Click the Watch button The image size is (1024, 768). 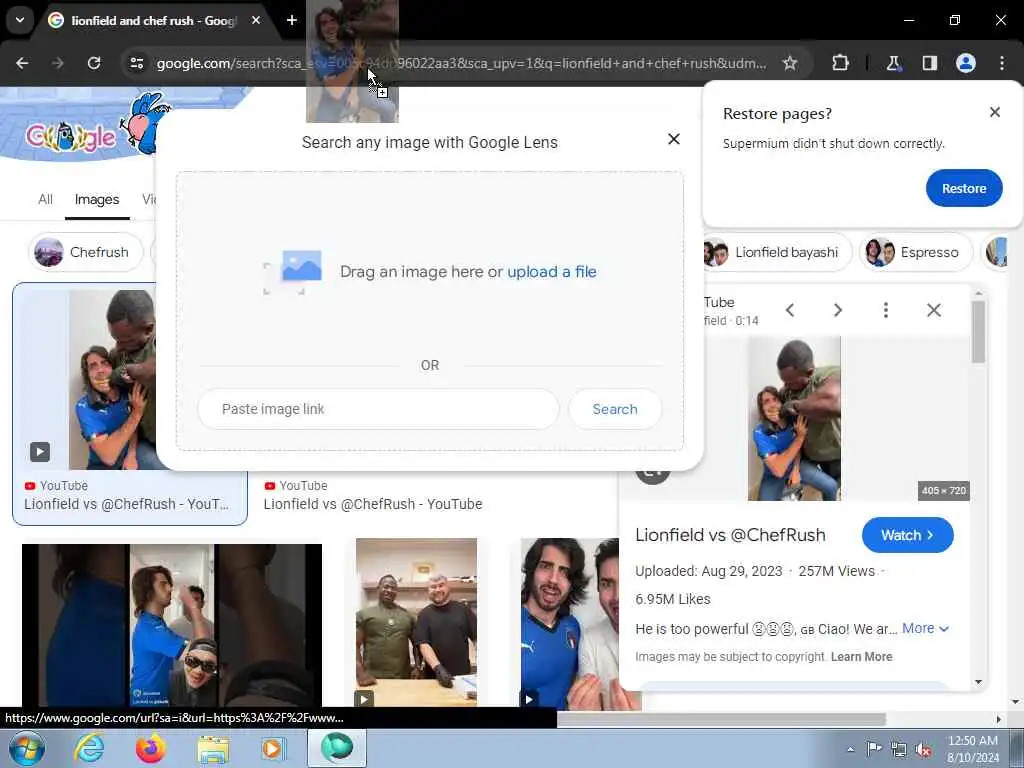tap(907, 535)
